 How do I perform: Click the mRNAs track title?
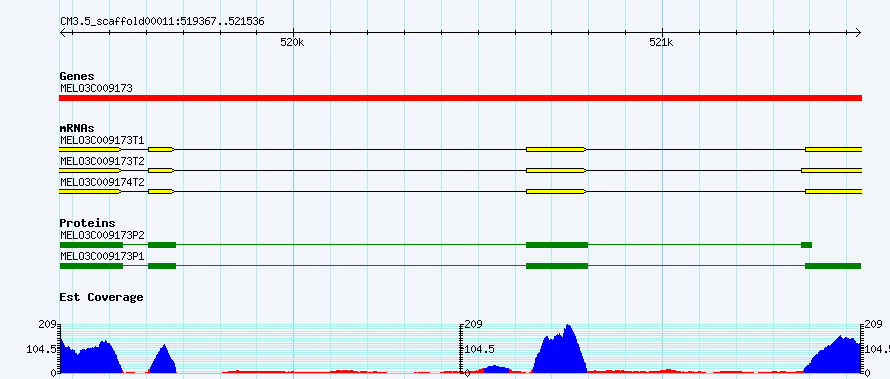(77, 129)
